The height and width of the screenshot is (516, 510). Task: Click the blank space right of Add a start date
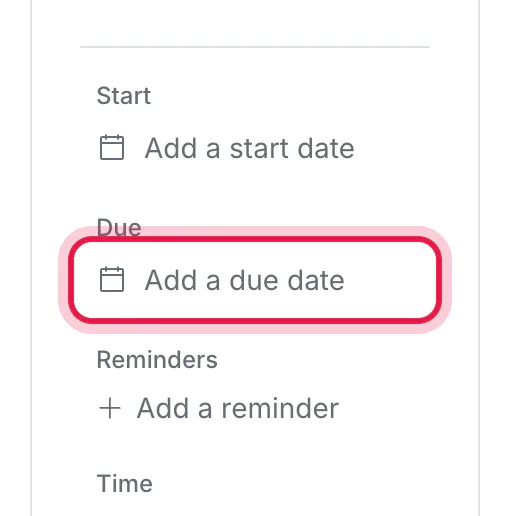[x=393, y=148]
